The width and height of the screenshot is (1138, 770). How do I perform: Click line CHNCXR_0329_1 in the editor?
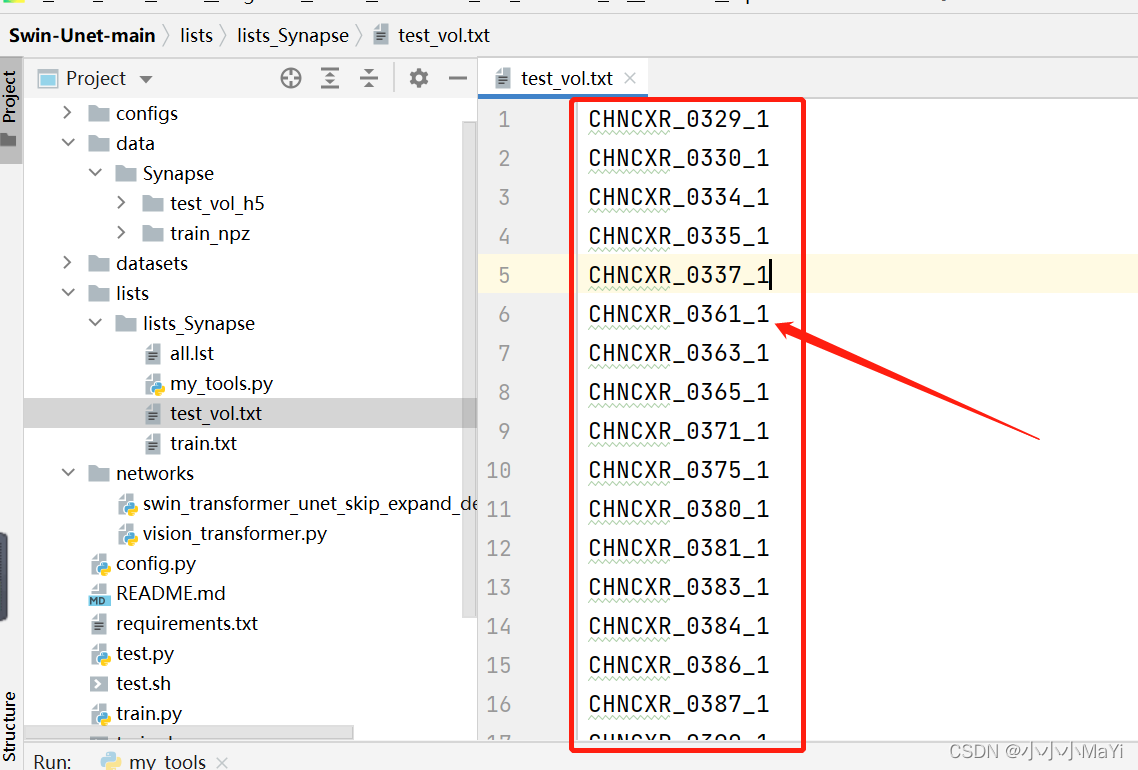pos(678,119)
